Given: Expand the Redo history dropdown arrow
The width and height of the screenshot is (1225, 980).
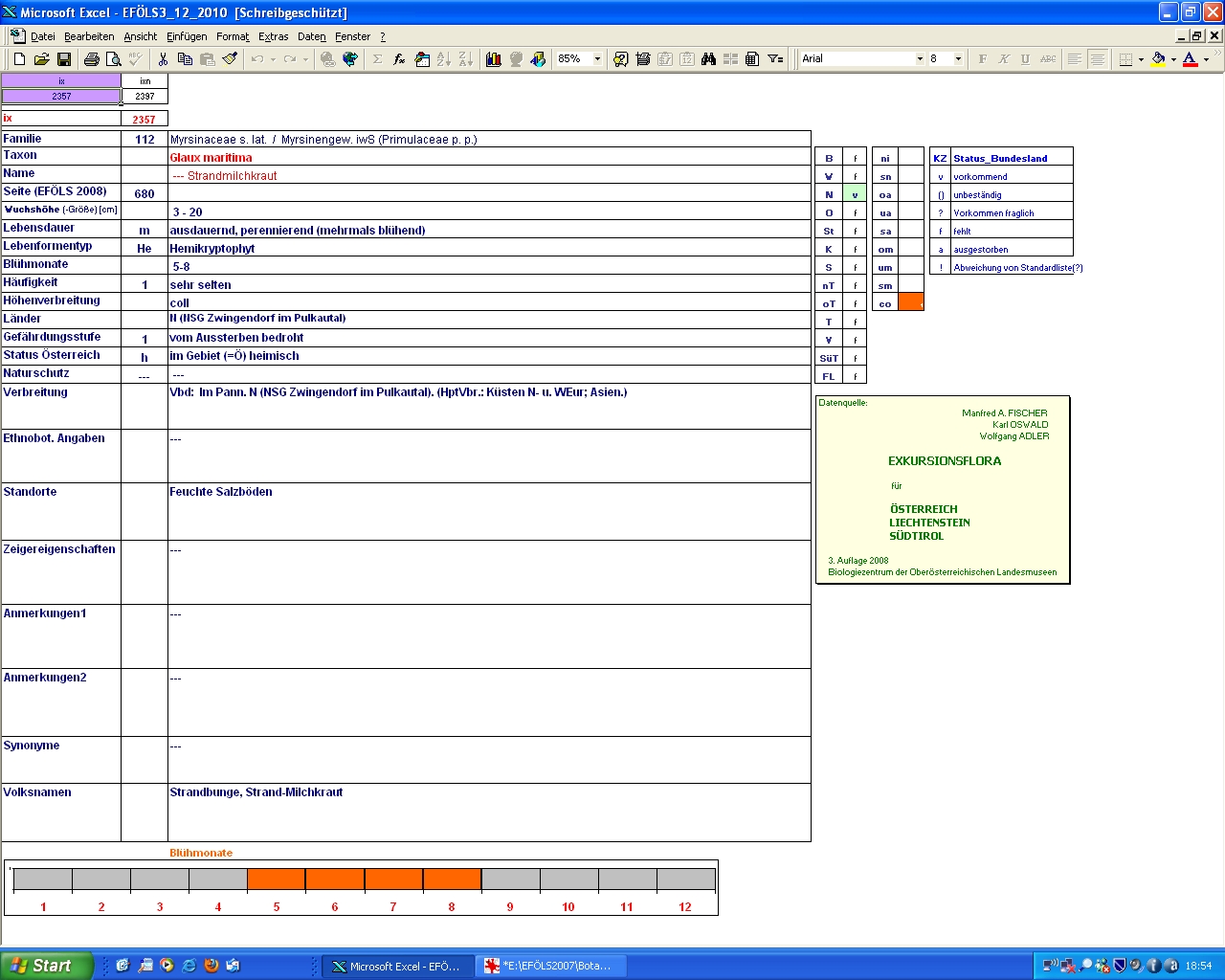Looking at the screenshot, I should coord(305,59).
